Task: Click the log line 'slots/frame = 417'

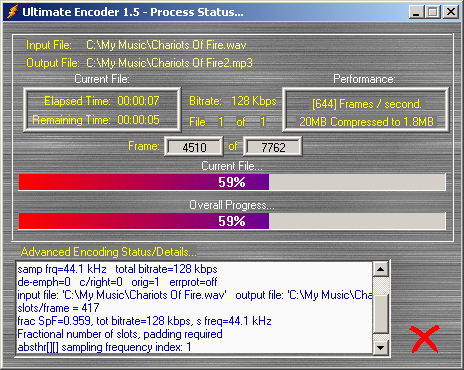Action: [x=58, y=308]
